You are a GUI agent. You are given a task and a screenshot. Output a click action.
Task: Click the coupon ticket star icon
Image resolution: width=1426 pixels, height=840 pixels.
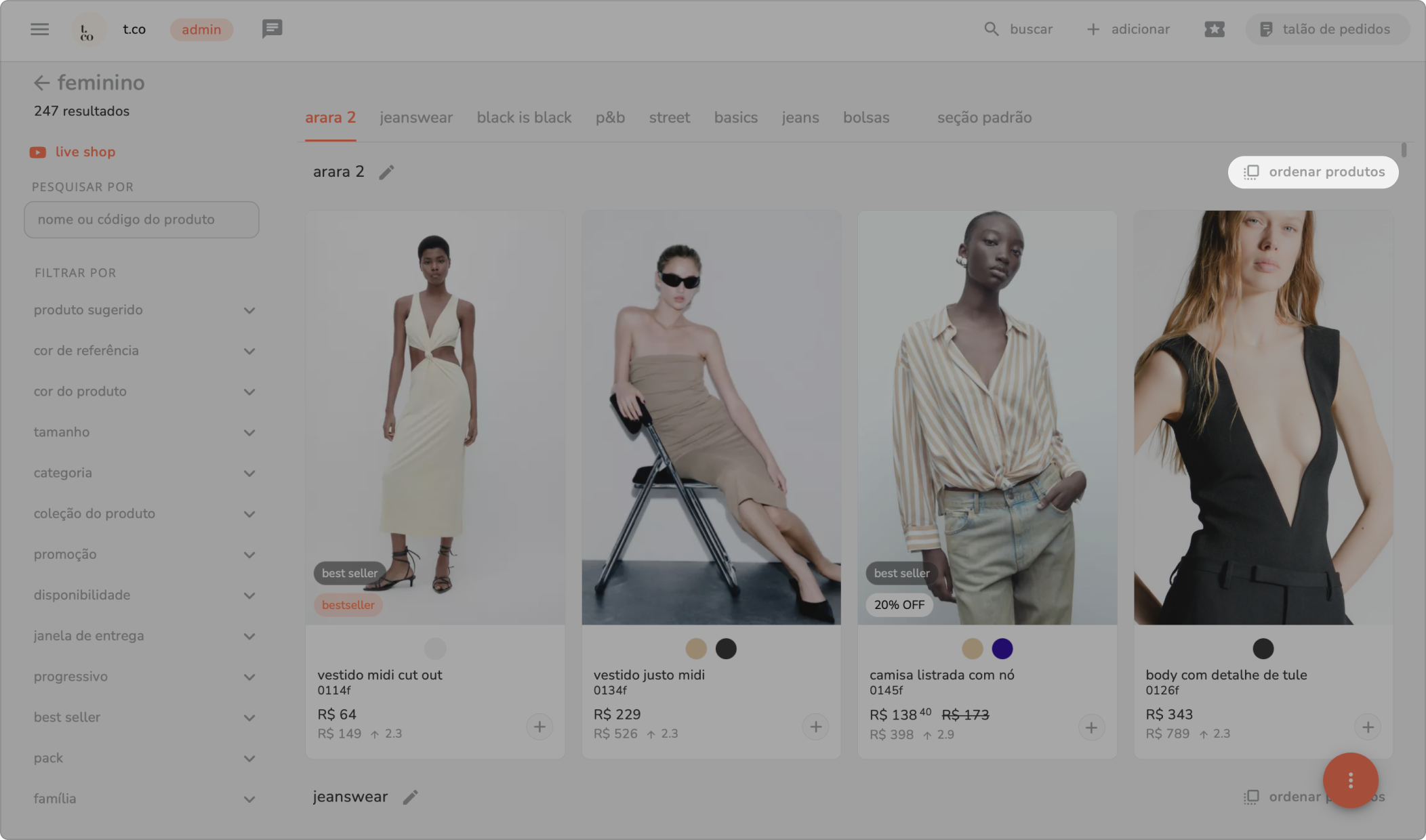click(x=1214, y=29)
